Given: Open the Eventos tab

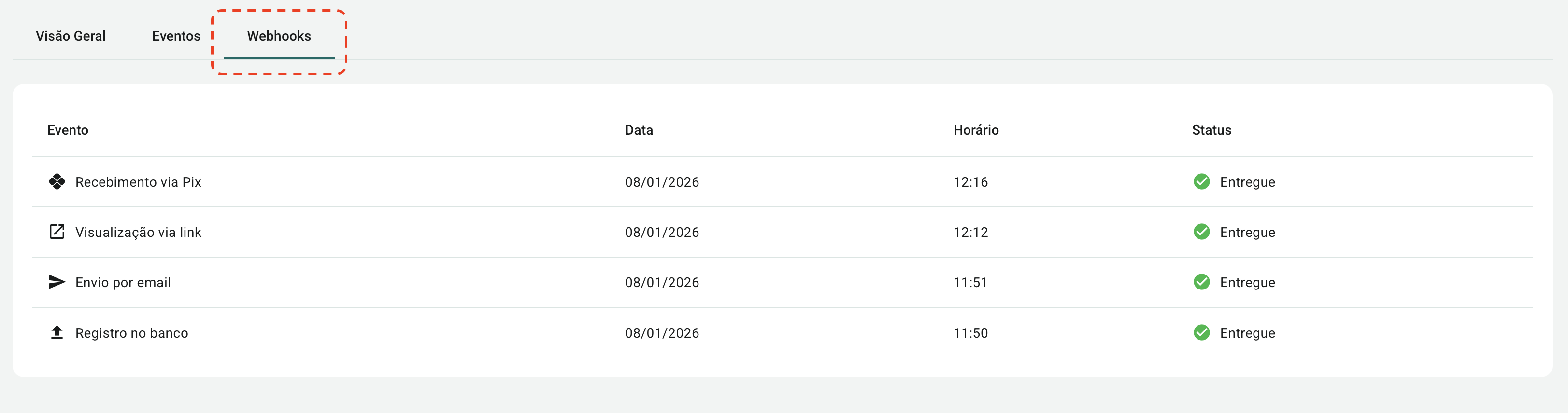Looking at the screenshot, I should click(176, 36).
